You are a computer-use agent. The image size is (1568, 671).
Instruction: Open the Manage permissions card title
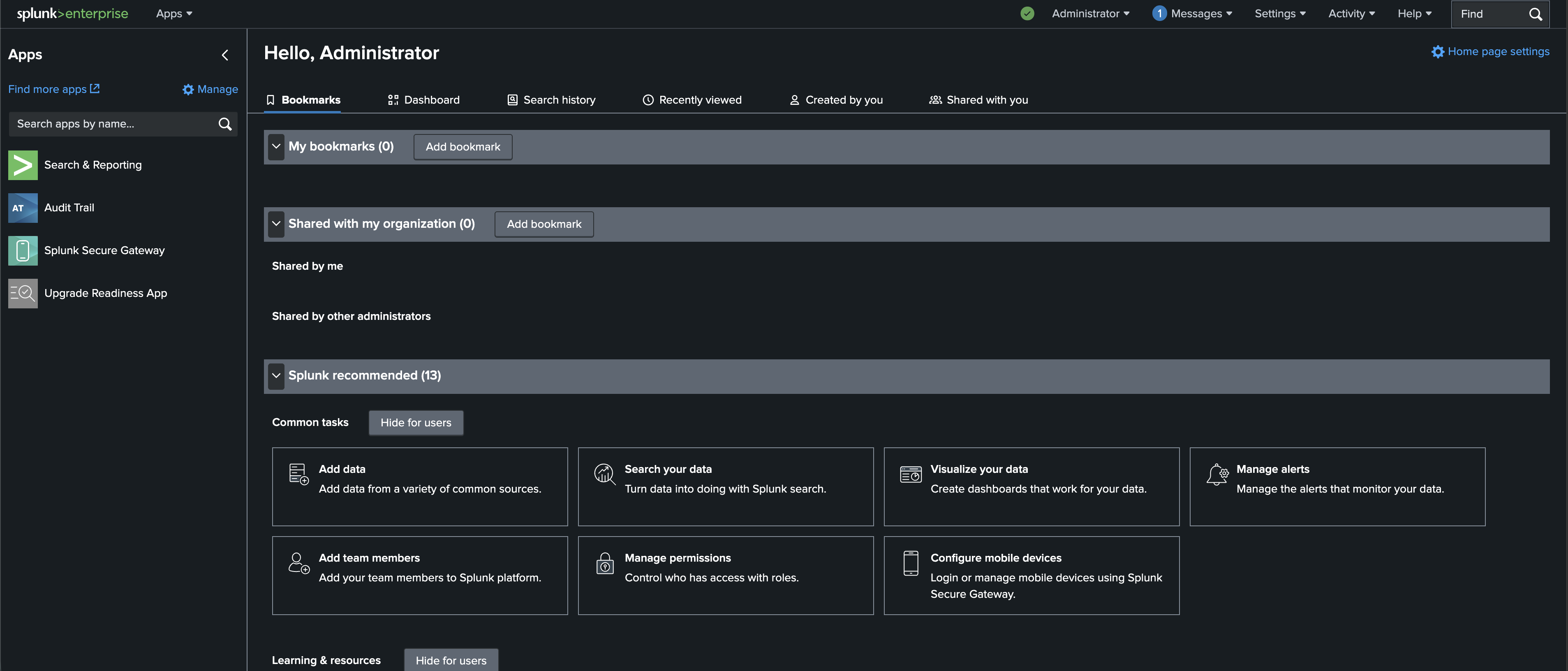pyautogui.click(x=678, y=558)
